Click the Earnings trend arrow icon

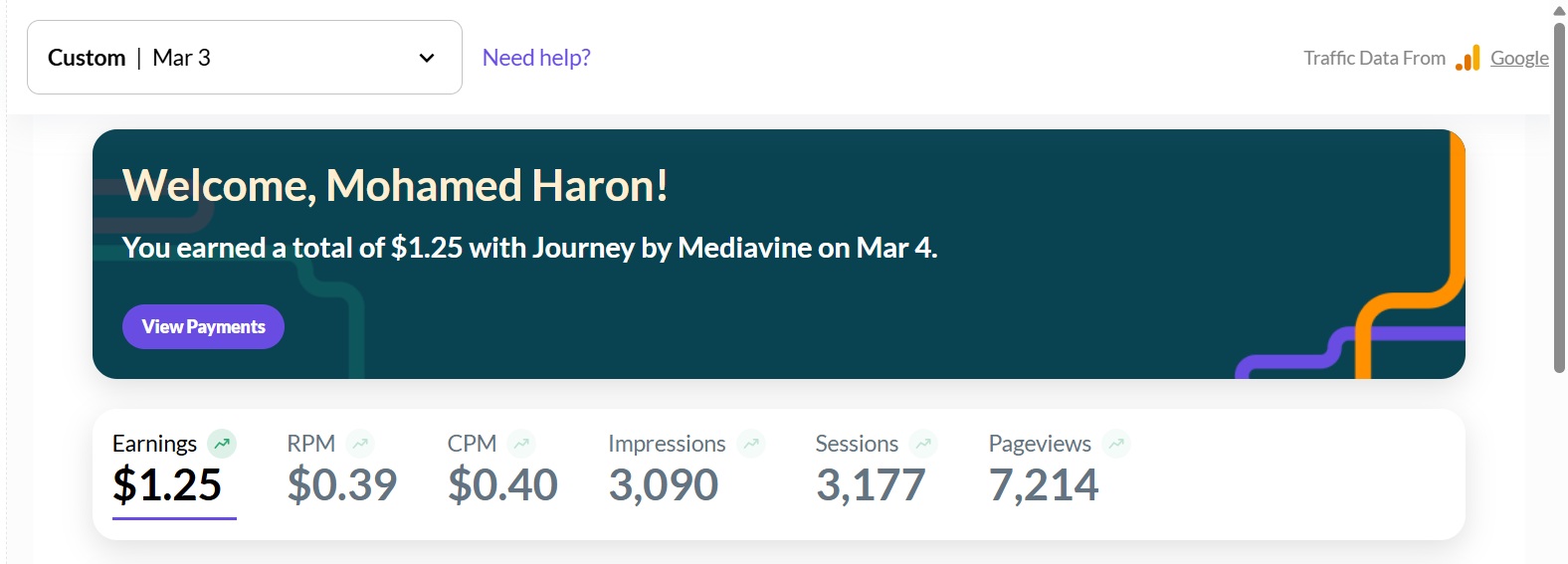point(222,444)
